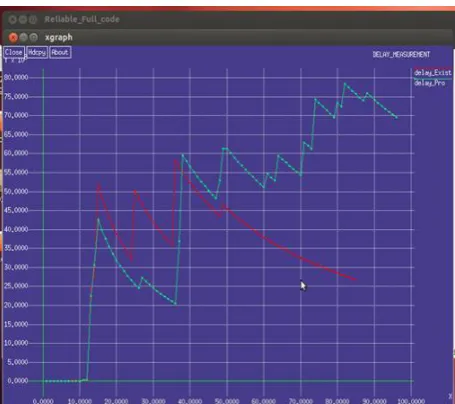Click the 10.0000 Y-axis label
The height and width of the screenshot is (404, 455).
[16, 343]
